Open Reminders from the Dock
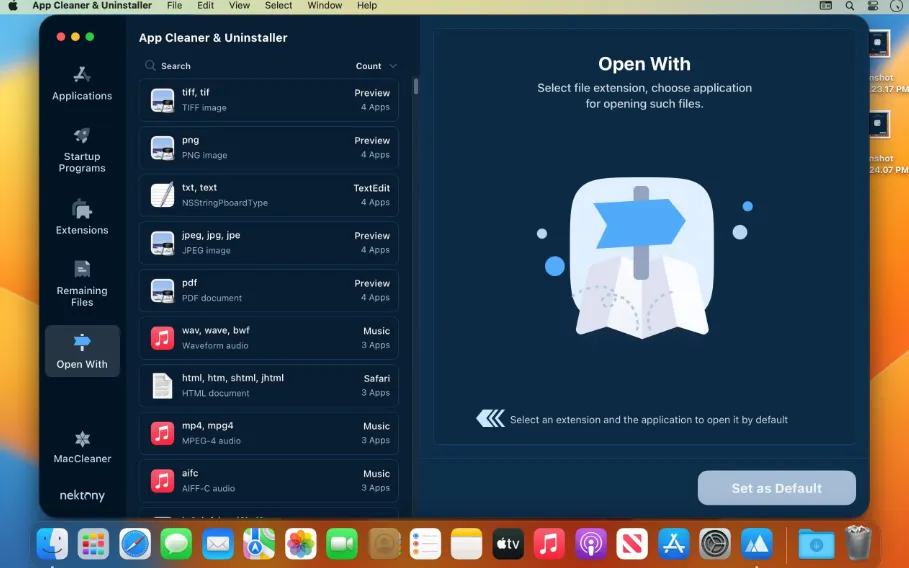This screenshot has width=909, height=568. [425, 544]
